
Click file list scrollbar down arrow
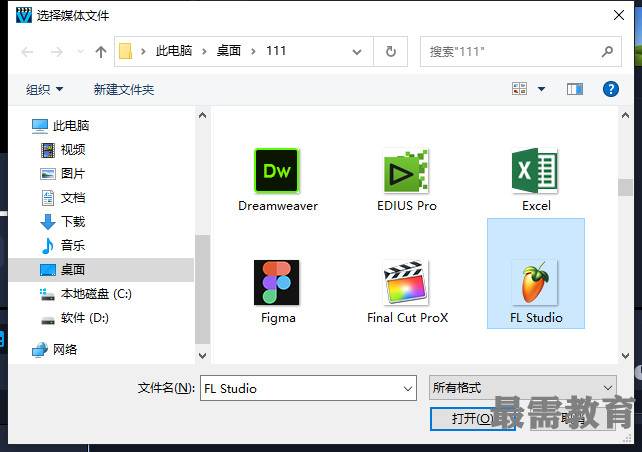click(x=625, y=355)
